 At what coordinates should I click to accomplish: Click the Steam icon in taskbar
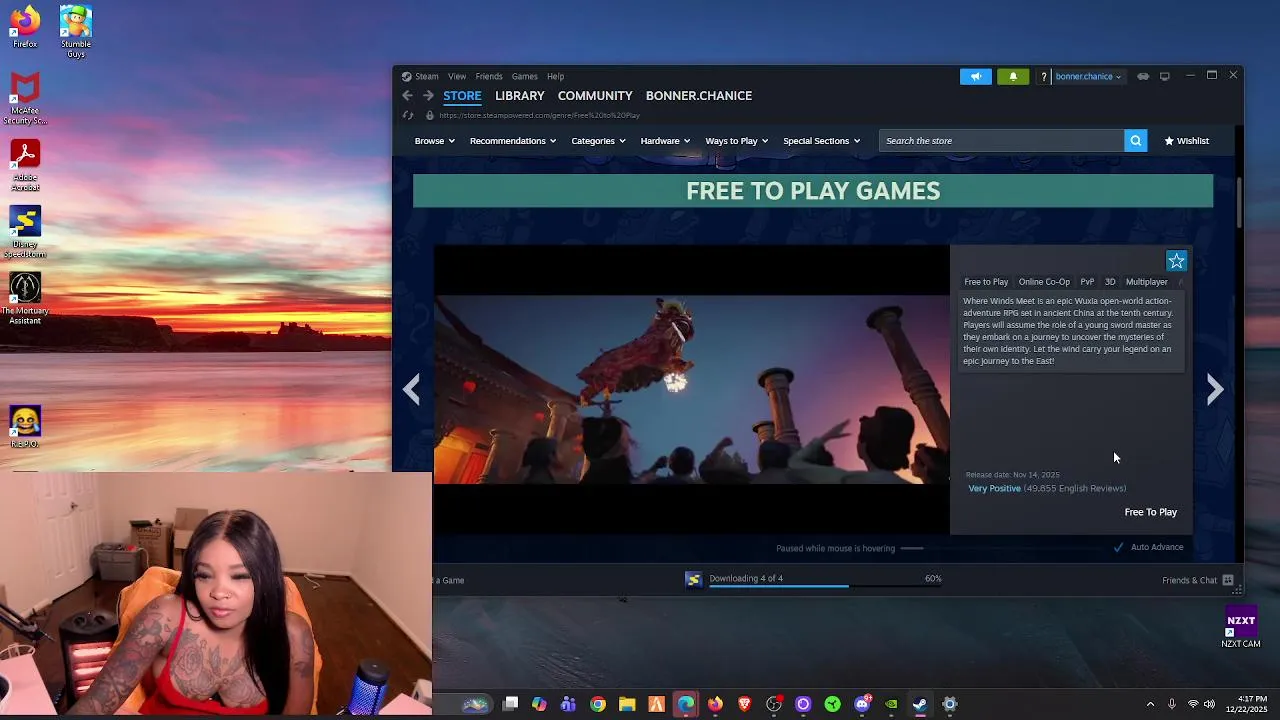tap(920, 704)
